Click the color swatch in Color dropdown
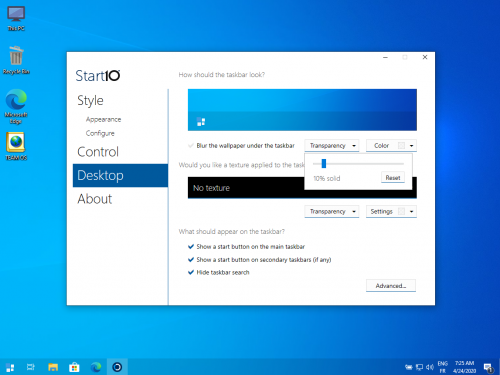 point(402,146)
